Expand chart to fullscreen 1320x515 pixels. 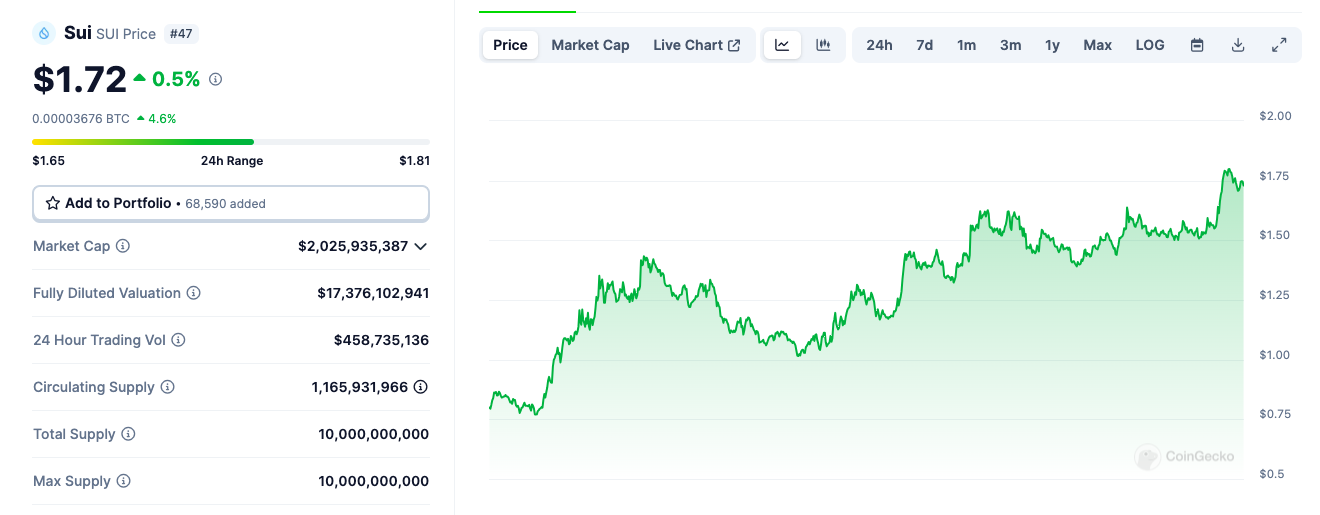(1279, 45)
